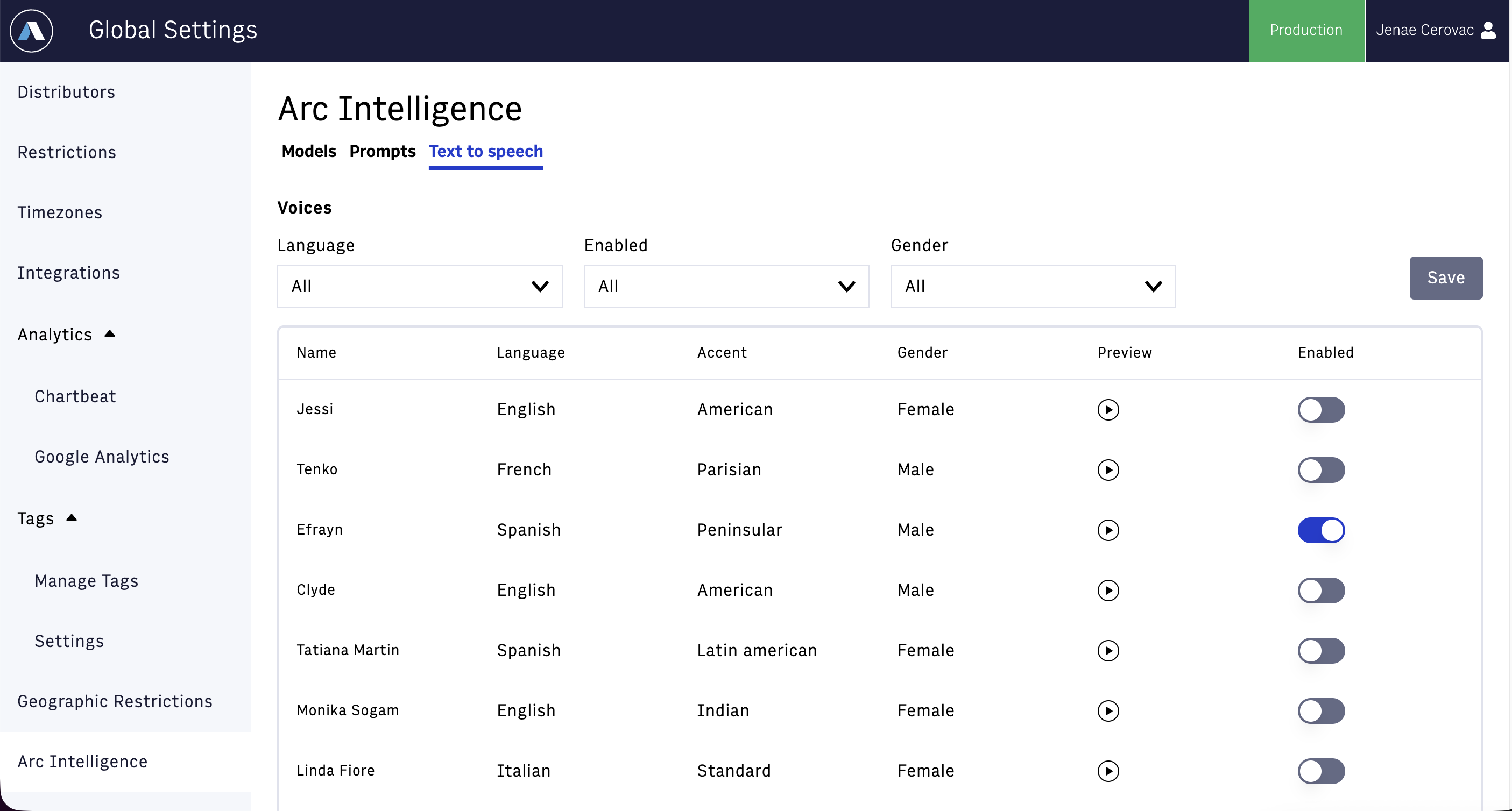The image size is (1512, 811).
Task: Enable the Monika Sogam voice toggle
Action: click(x=1320, y=710)
